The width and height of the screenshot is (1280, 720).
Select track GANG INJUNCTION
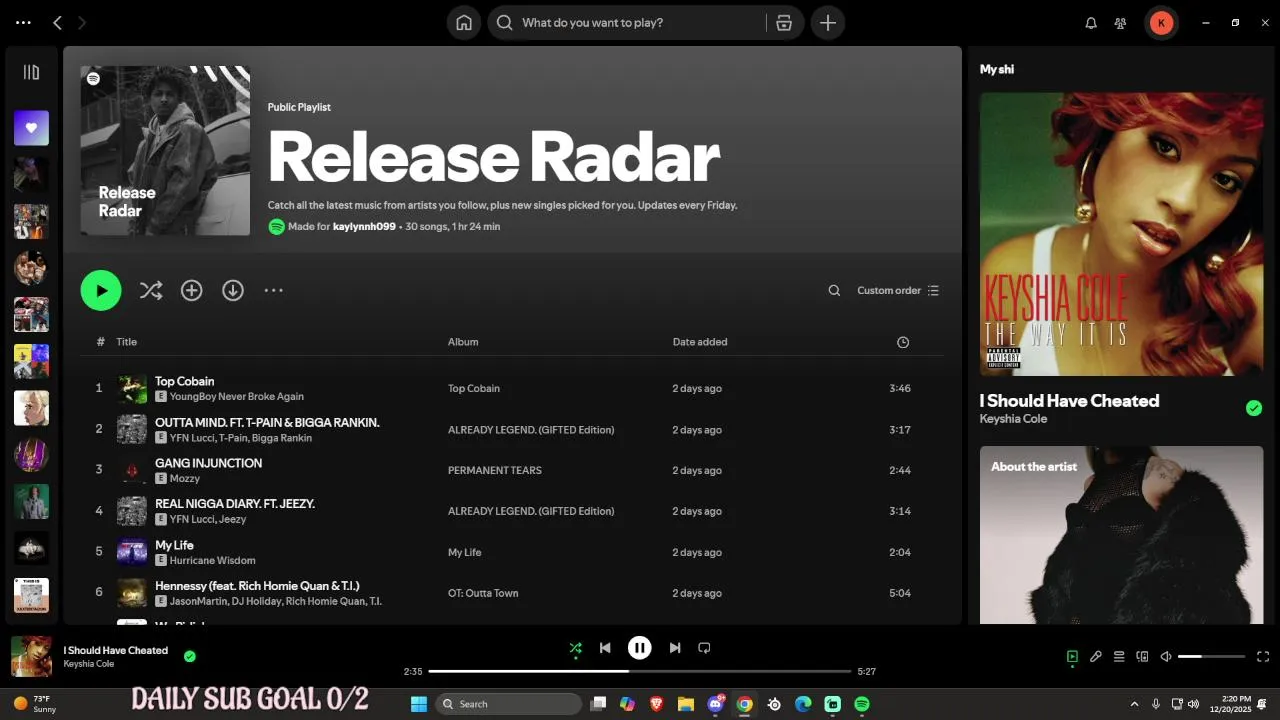[x=208, y=463]
